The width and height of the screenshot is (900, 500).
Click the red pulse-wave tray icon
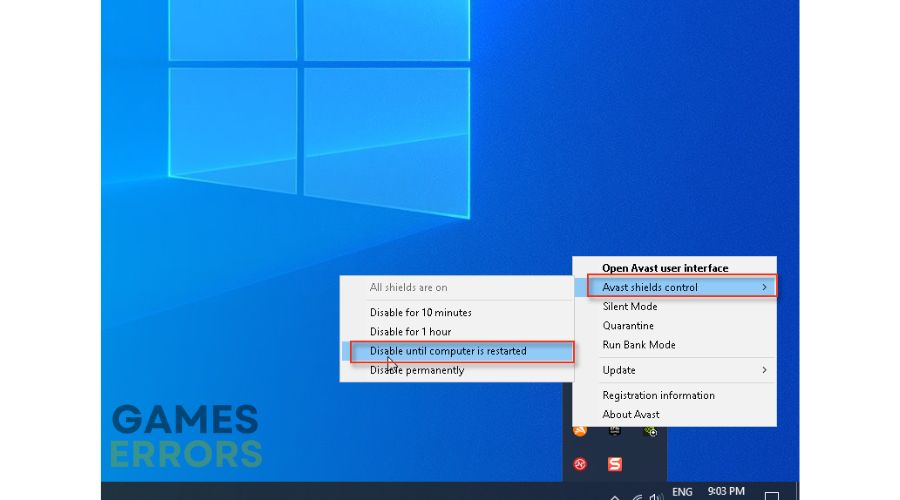[x=580, y=464]
